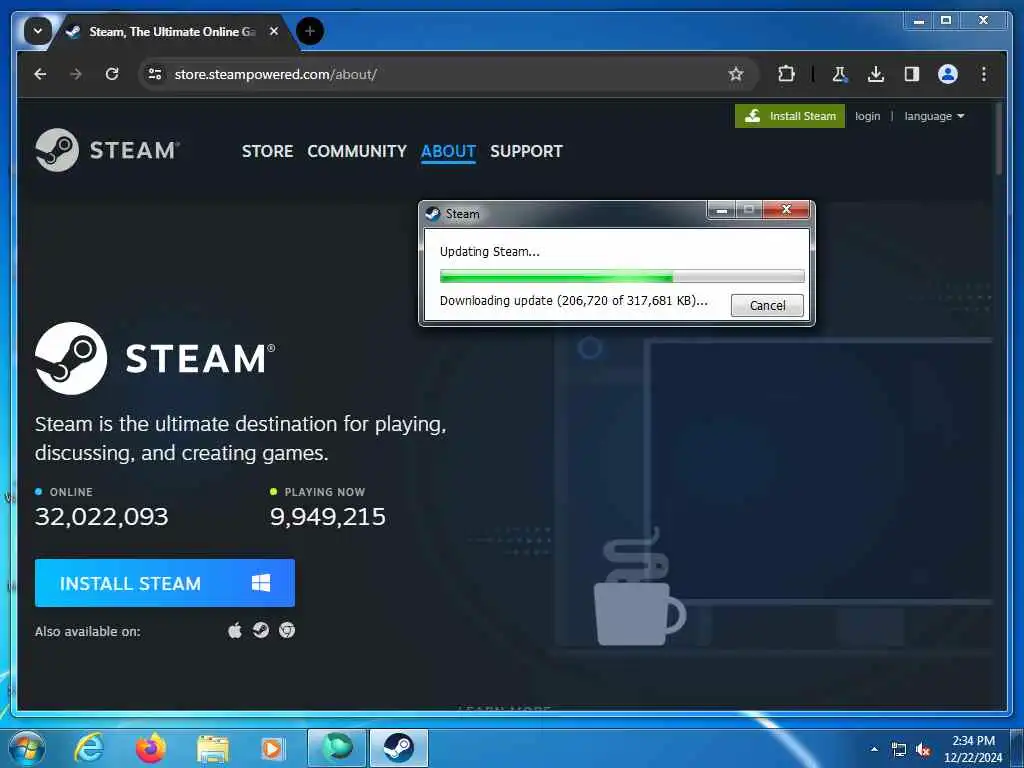The height and width of the screenshot is (768, 1024).
Task: Launch Firefox from the taskbar
Action: [151, 748]
